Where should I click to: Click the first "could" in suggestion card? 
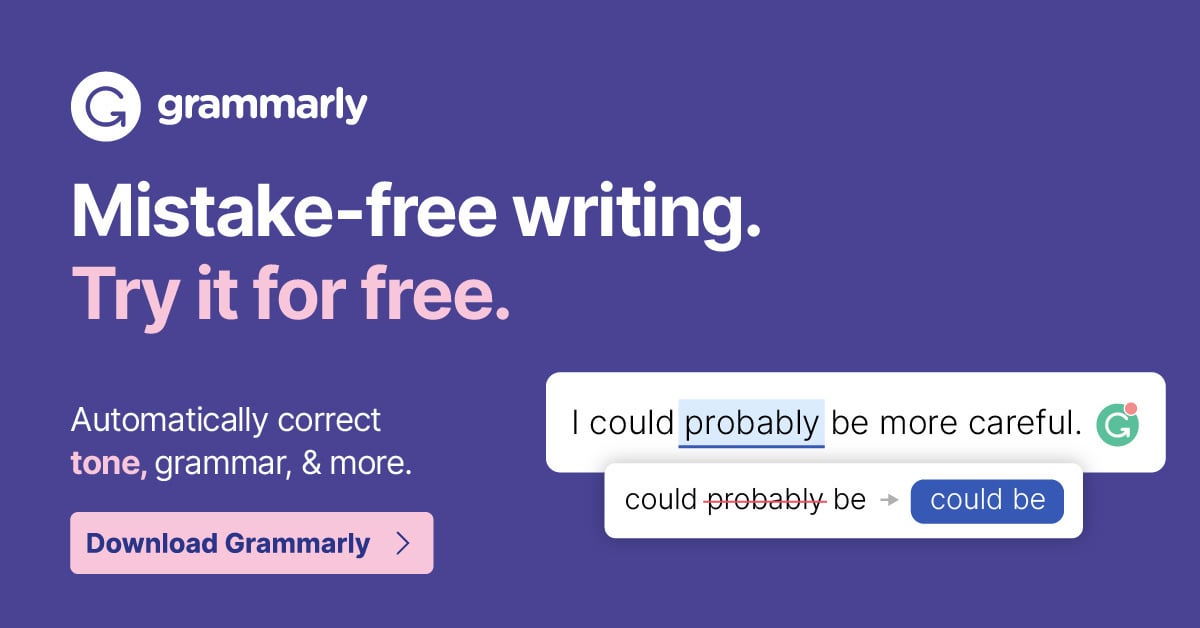tap(660, 500)
